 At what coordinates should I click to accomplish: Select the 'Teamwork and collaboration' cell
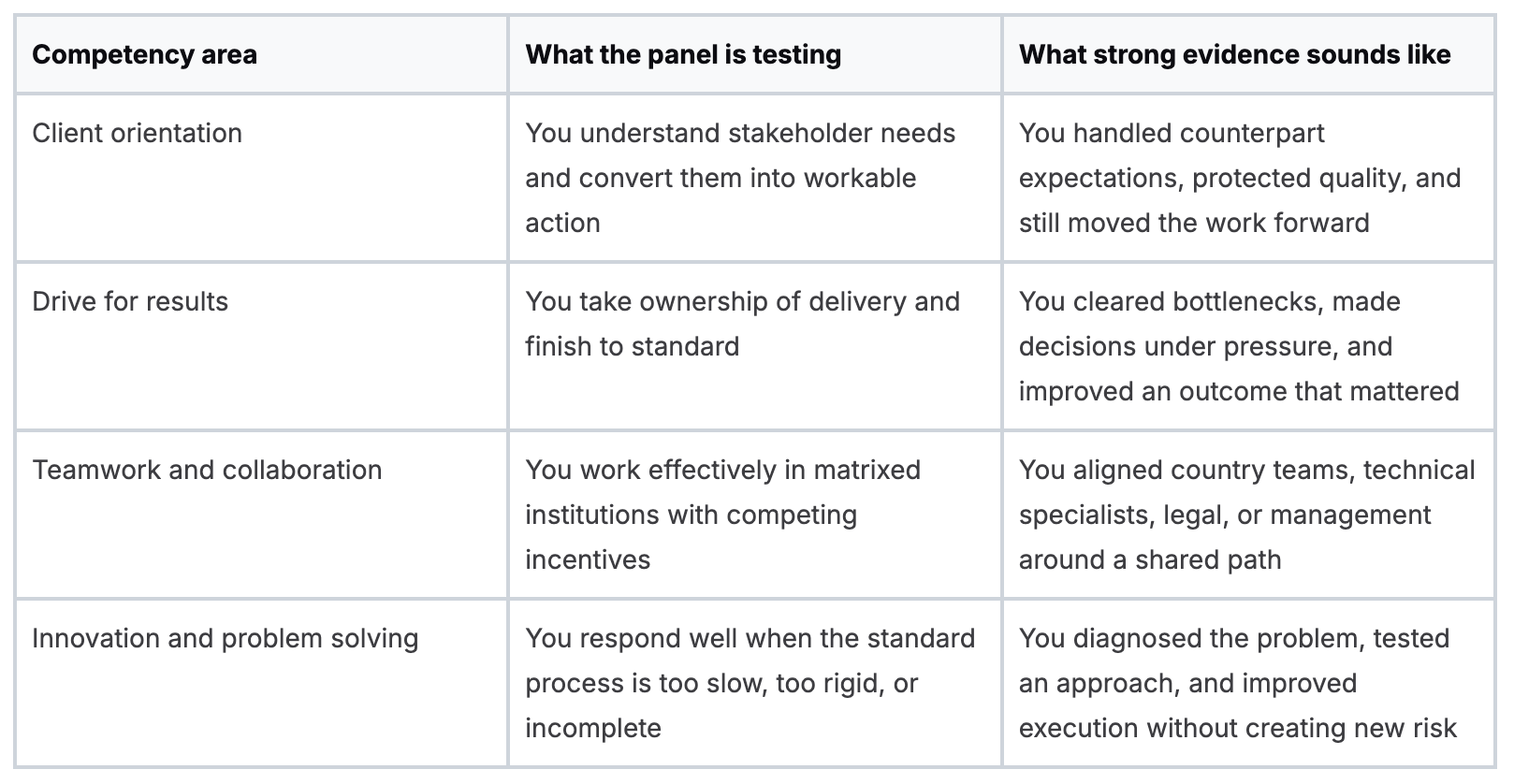tap(207, 470)
